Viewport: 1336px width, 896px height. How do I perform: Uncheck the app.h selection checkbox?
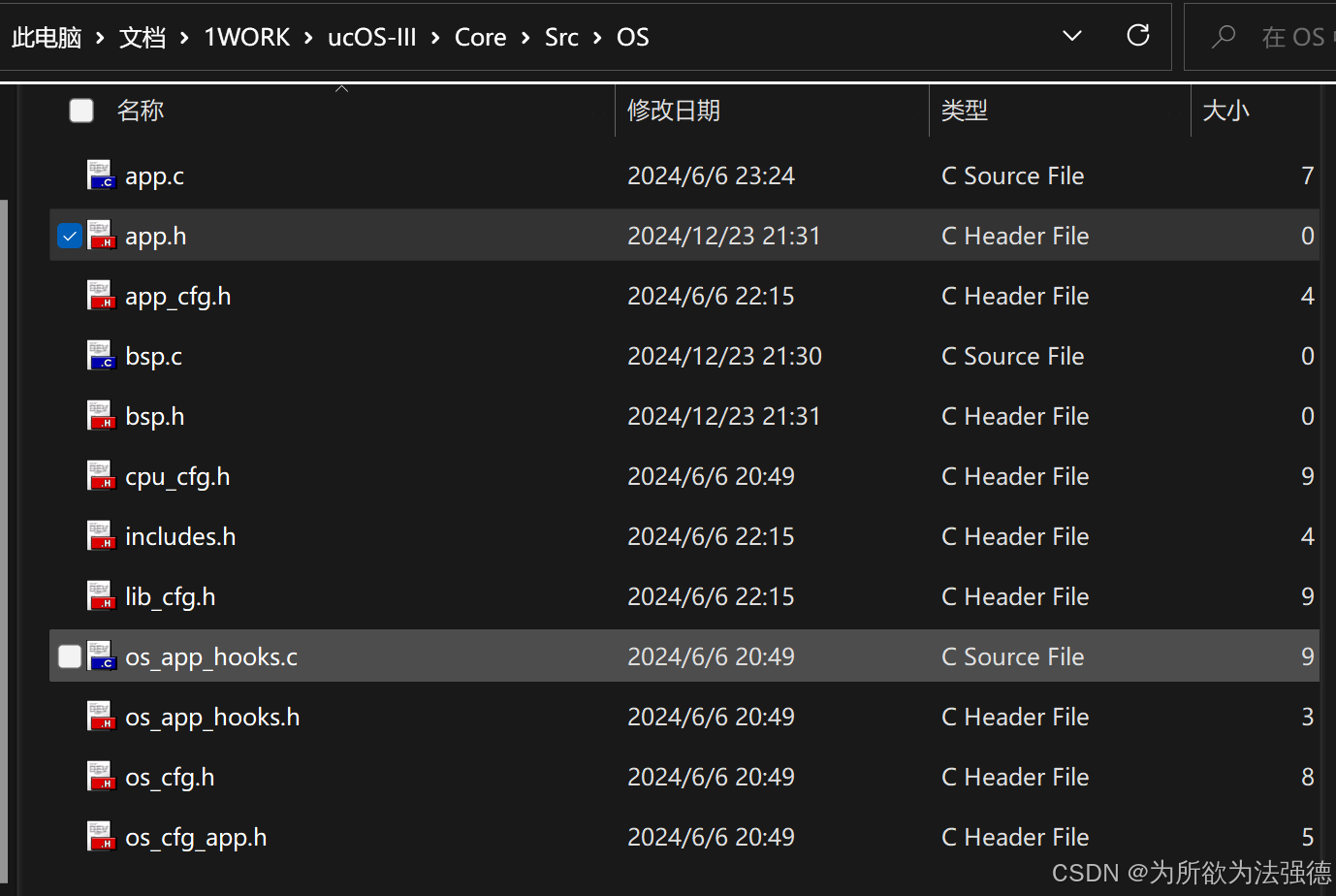[x=69, y=235]
